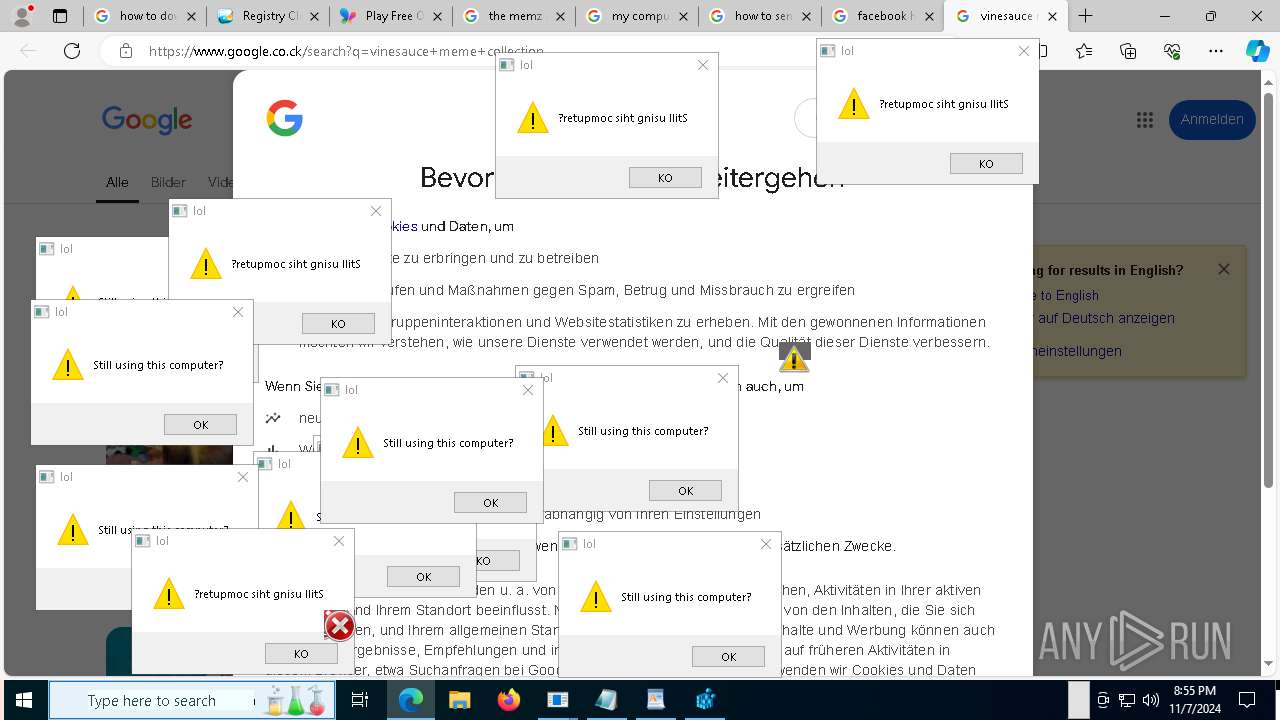Click KO in the mirrored dialog beside the red error icon

(x=301, y=653)
